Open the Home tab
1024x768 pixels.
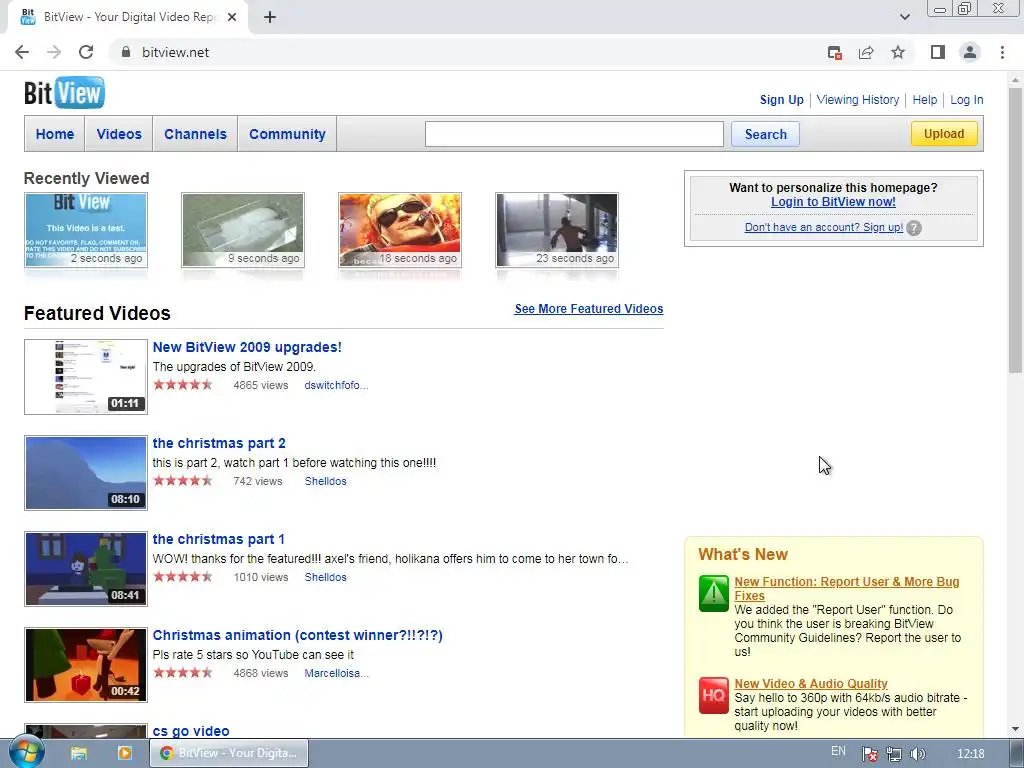55,134
